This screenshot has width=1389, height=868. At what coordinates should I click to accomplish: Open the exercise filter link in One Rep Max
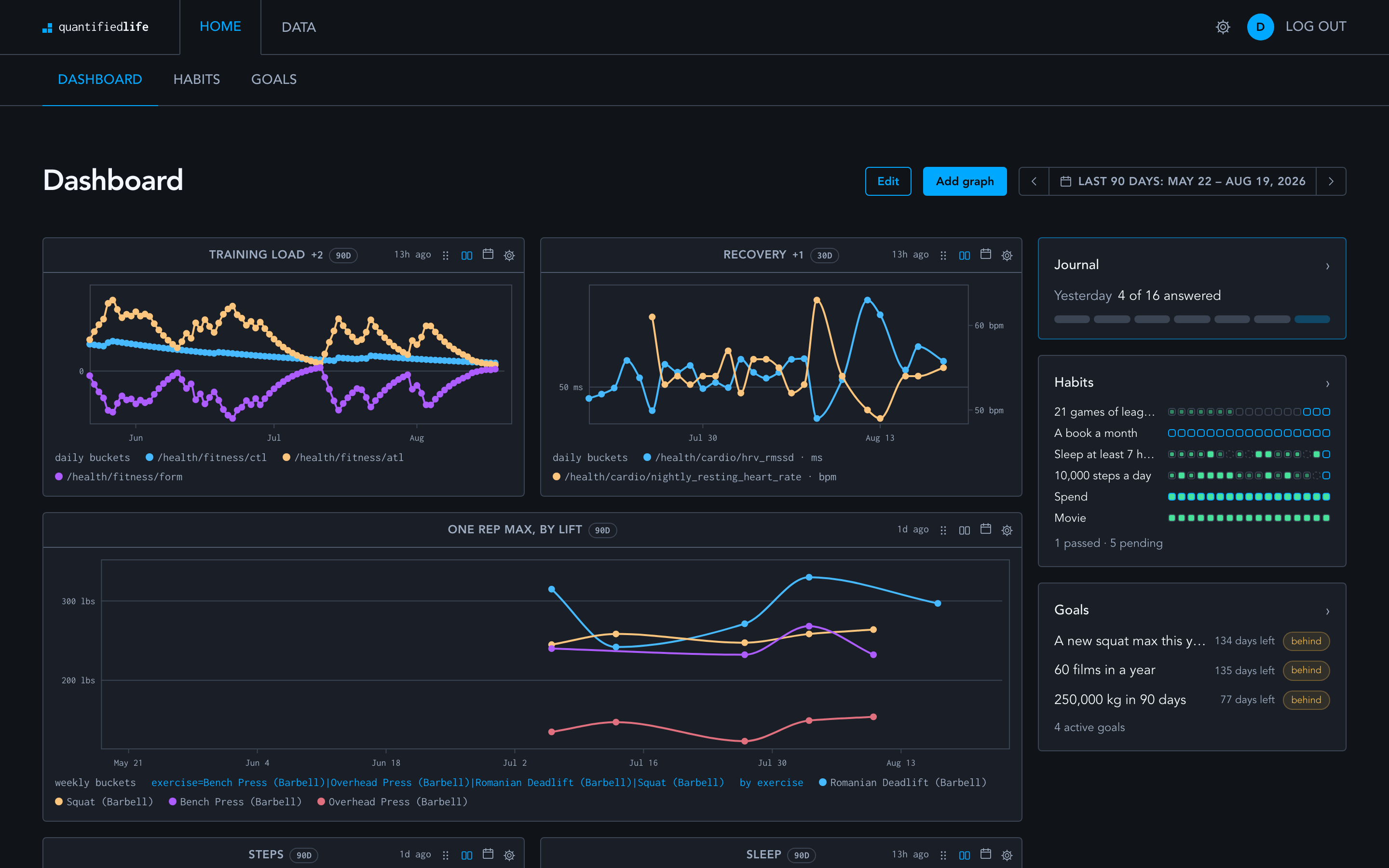437,783
